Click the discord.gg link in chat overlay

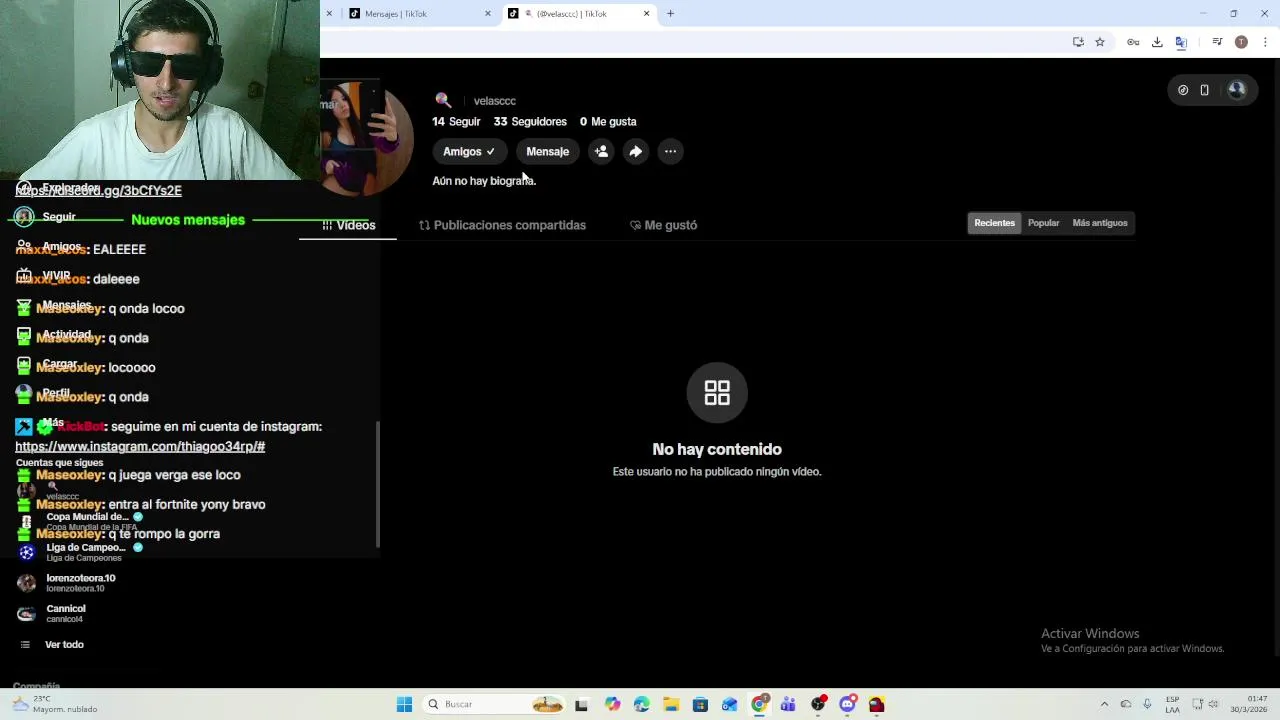pyautogui.click(x=98, y=191)
